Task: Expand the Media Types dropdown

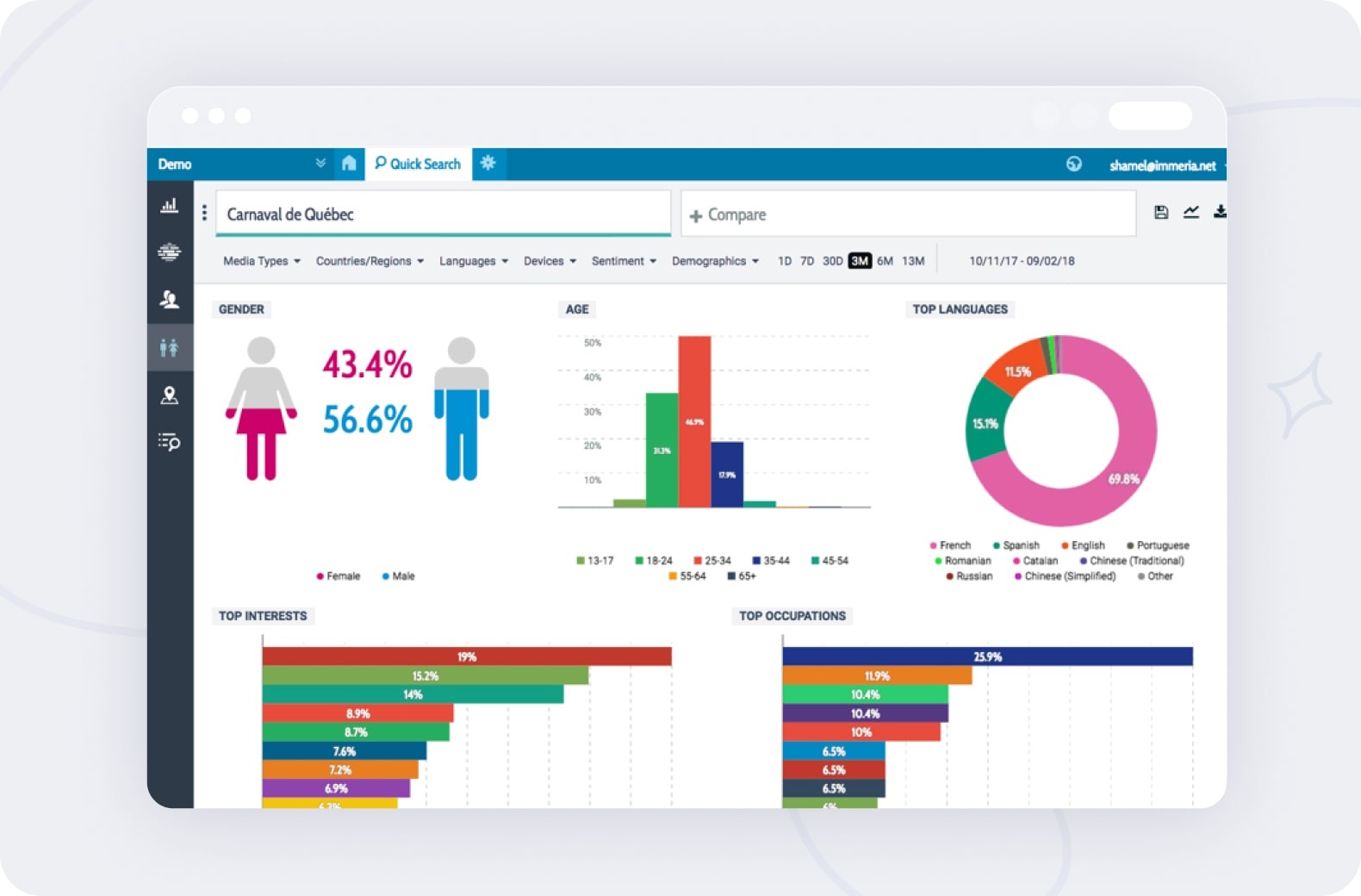Action: coord(261,261)
